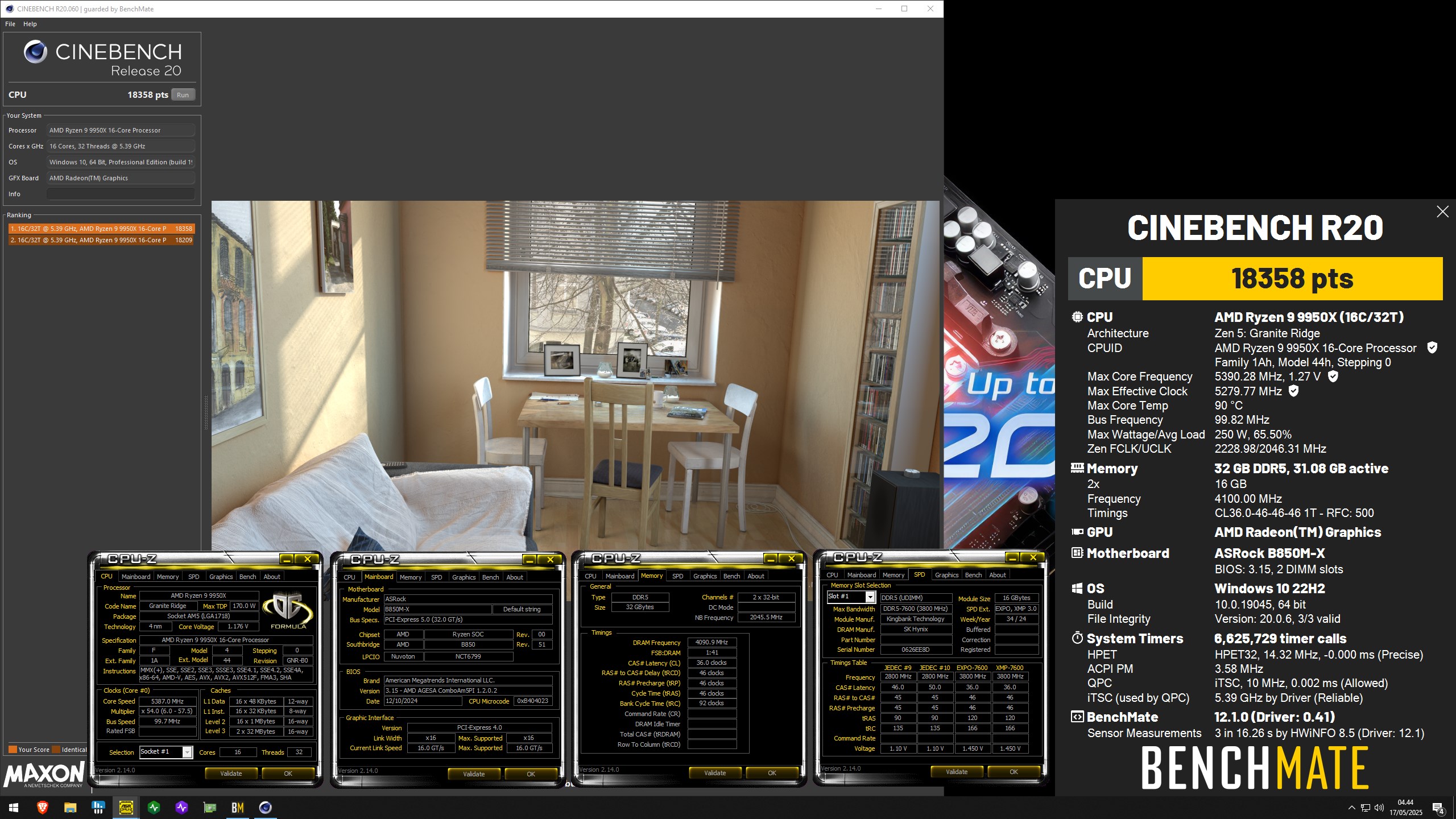Image resolution: width=1456 pixels, height=819 pixels.
Task: Select the CPU tab in CPU-Z Memory window
Action: pos(590,576)
